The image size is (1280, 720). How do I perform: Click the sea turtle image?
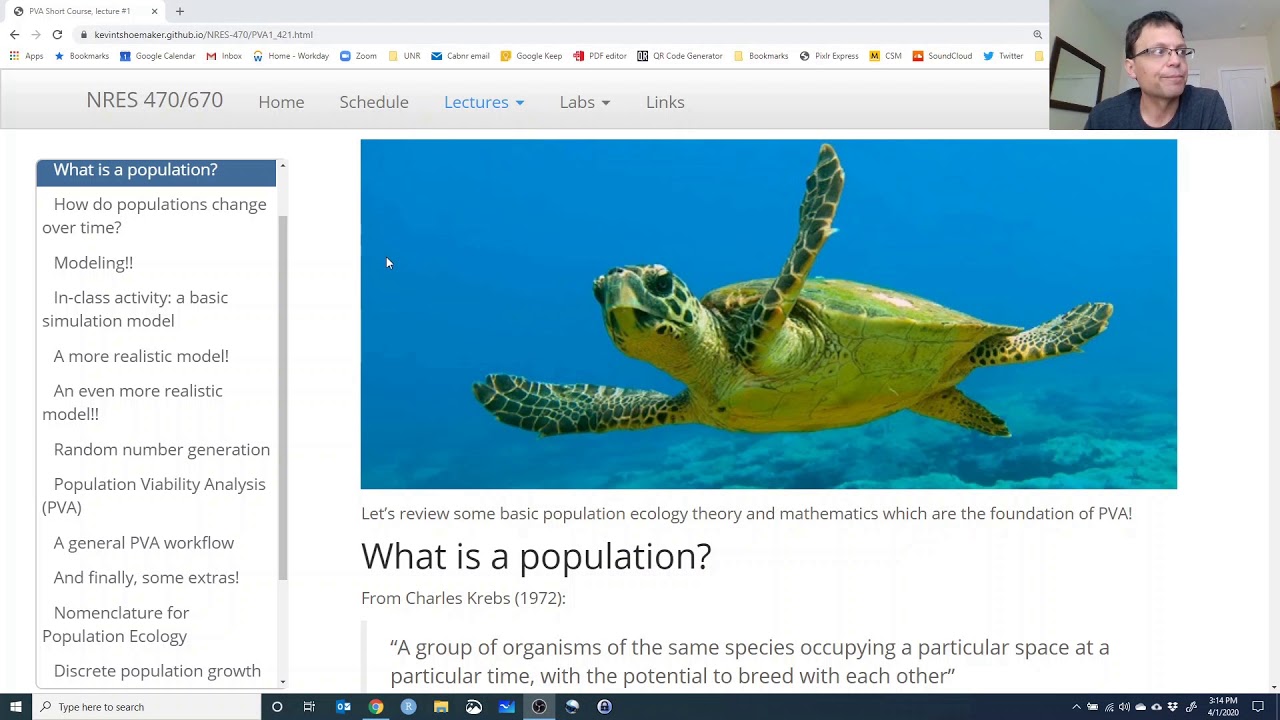click(x=768, y=314)
